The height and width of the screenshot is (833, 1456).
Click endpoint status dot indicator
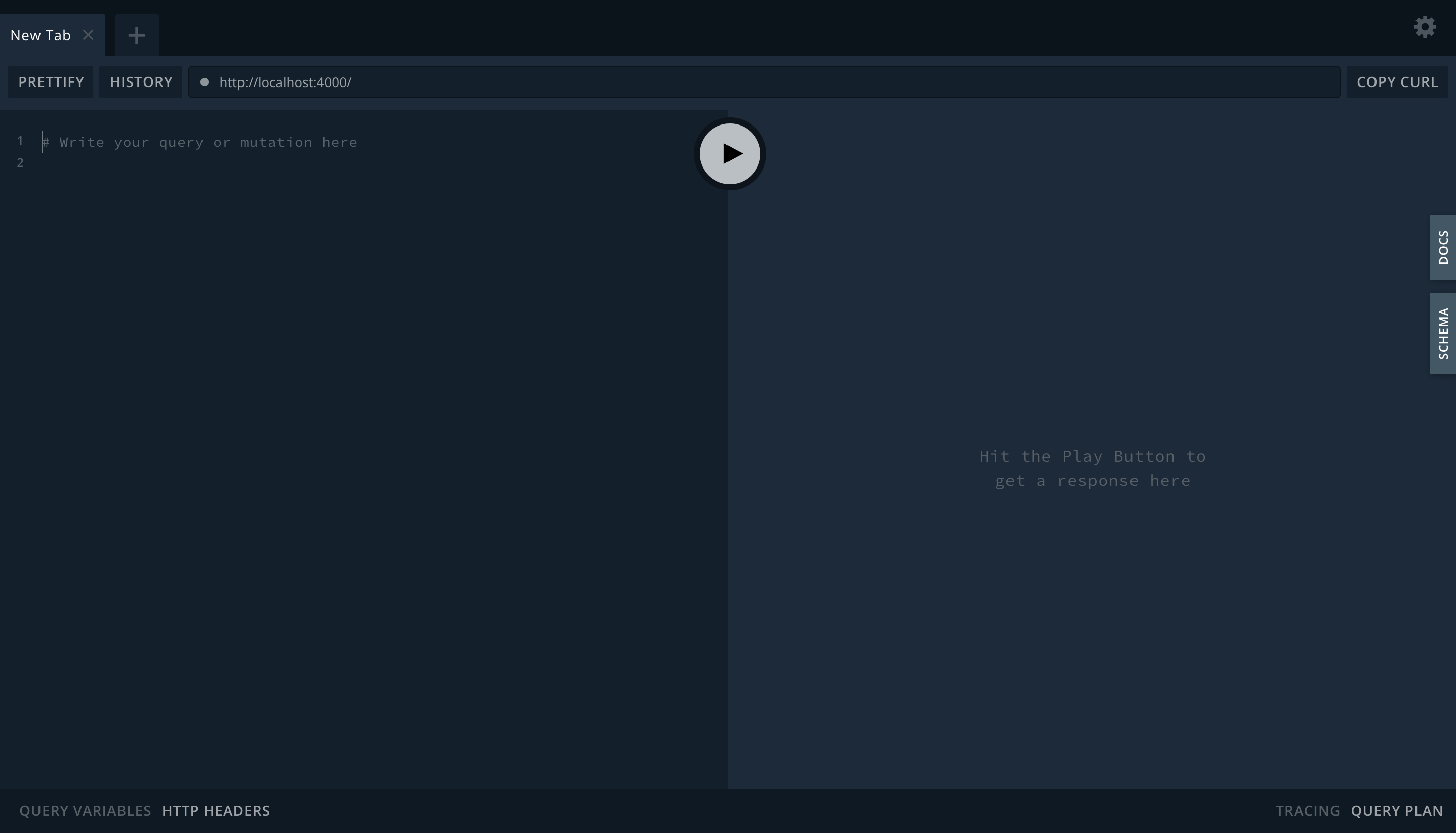205,82
